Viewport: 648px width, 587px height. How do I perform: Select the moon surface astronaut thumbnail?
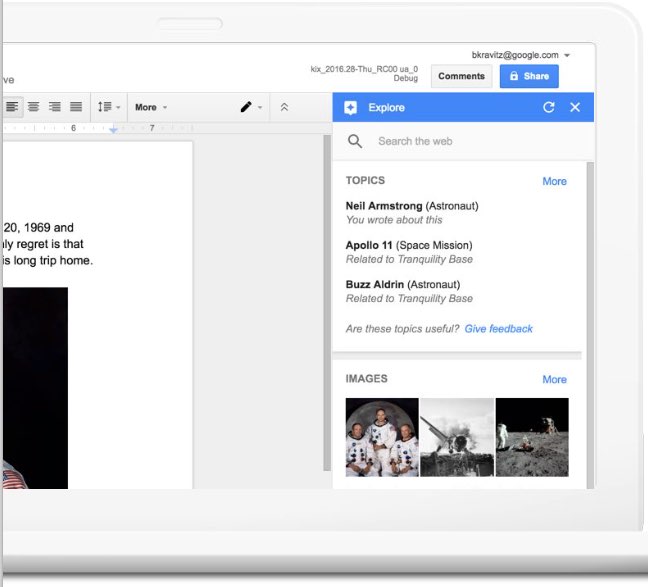click(532, 437)
